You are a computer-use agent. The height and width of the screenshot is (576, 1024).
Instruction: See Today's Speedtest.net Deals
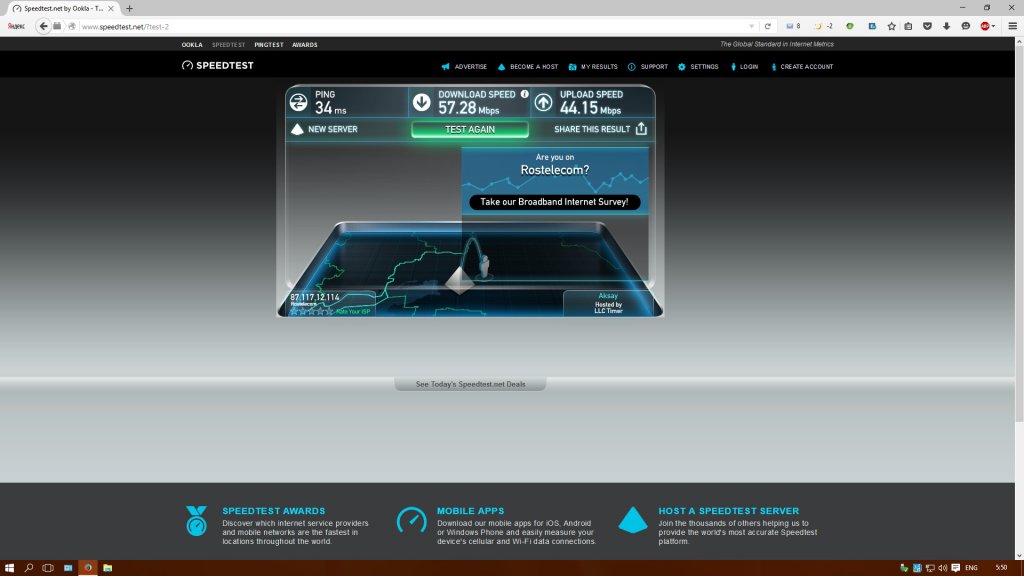tap(470, 384)
